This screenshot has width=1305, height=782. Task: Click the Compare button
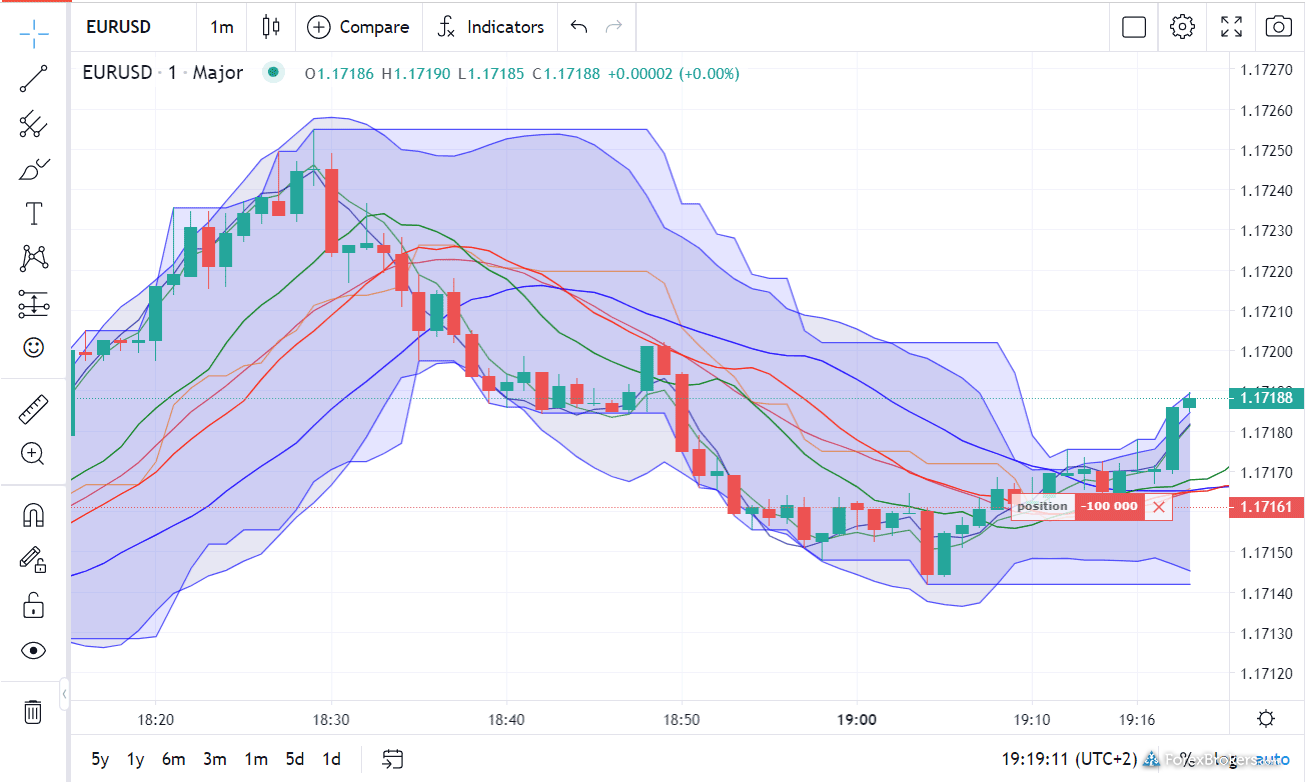pyautogui.click(x=359, y=27)
